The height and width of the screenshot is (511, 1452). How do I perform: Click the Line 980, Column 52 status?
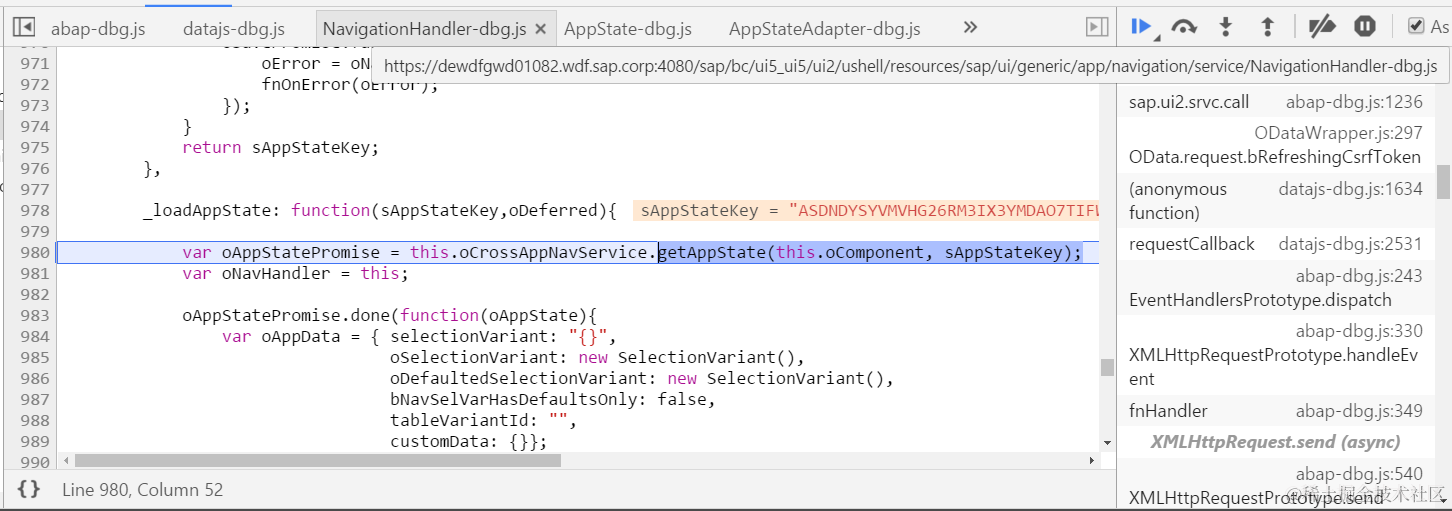tap(142, 490)
